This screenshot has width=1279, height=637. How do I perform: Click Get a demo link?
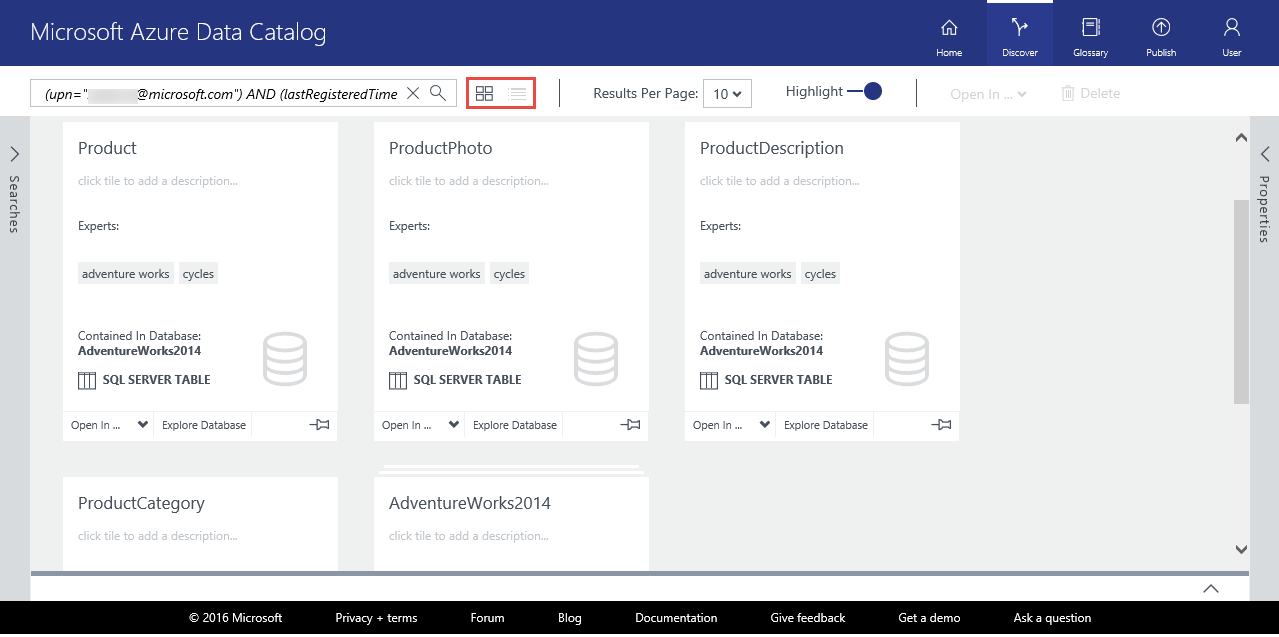pyautogui.click(x=929, y=618)
